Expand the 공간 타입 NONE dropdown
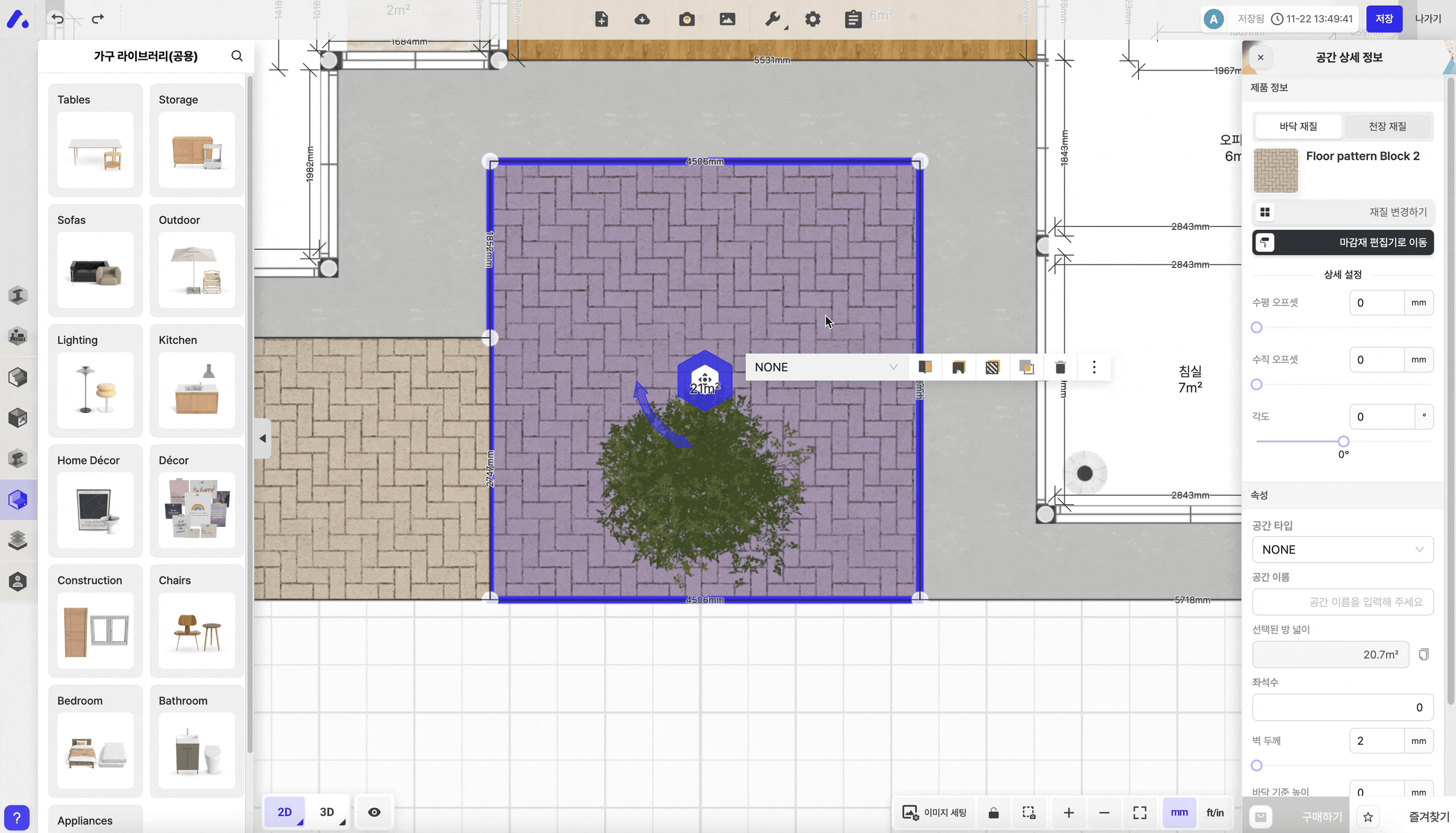This screenshot has height=833, width=1456. coord(1343,549)
